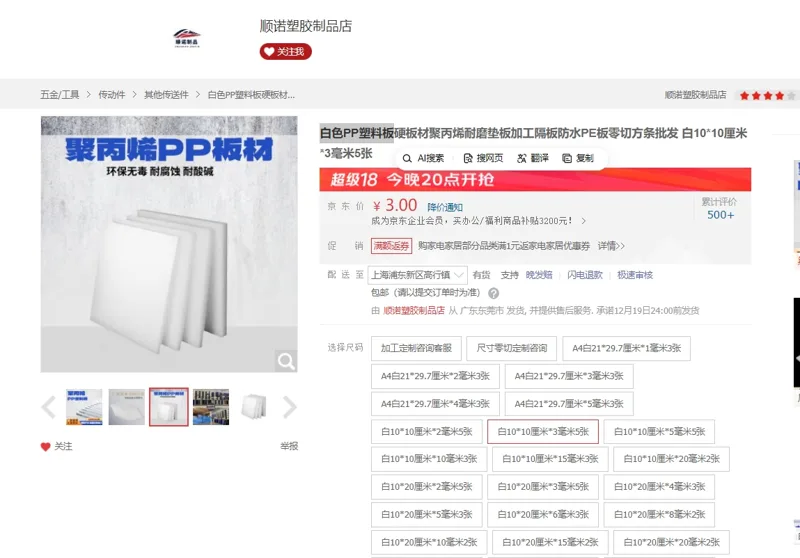800x558 pixels.
Task: Click AI搜索 in the selection popup
Action: tap(423, 158)
